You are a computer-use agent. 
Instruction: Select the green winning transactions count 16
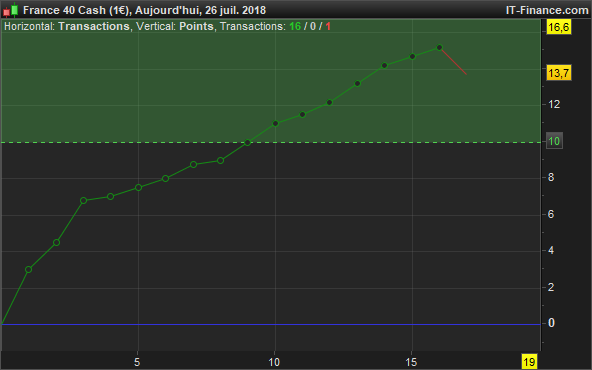click(295, 26)
